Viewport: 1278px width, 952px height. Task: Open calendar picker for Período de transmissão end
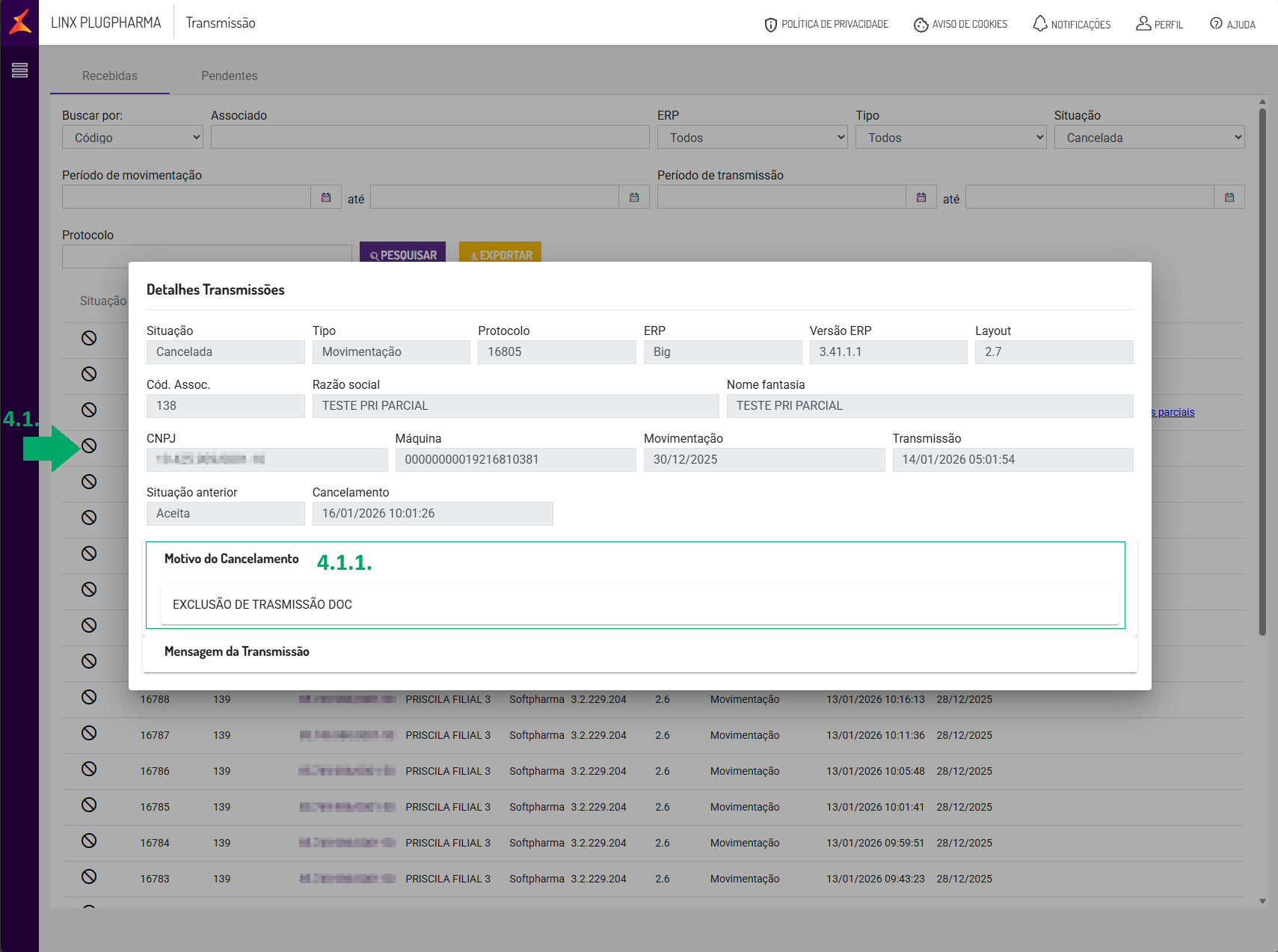1229,197
